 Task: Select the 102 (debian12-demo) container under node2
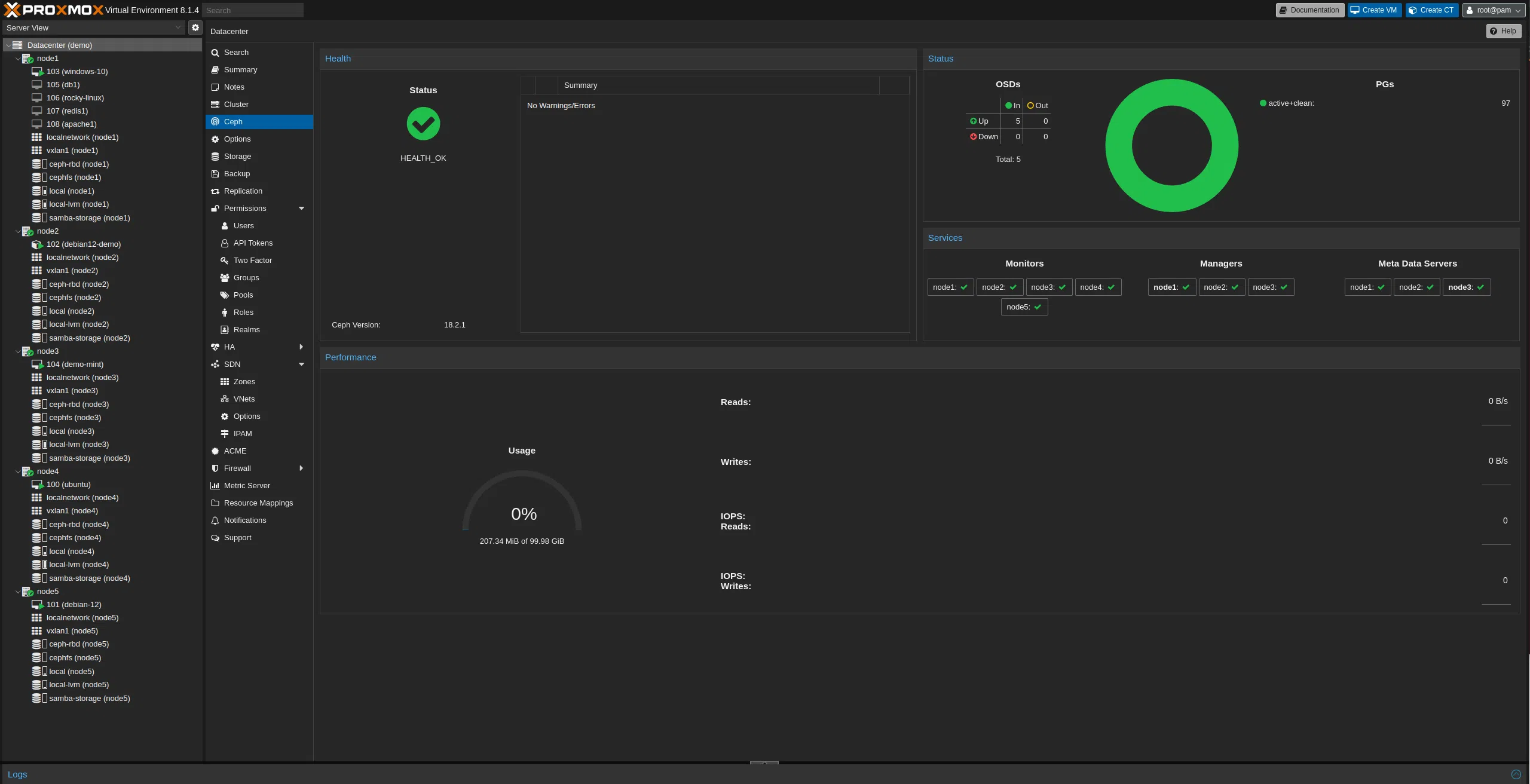click(83, 244)
